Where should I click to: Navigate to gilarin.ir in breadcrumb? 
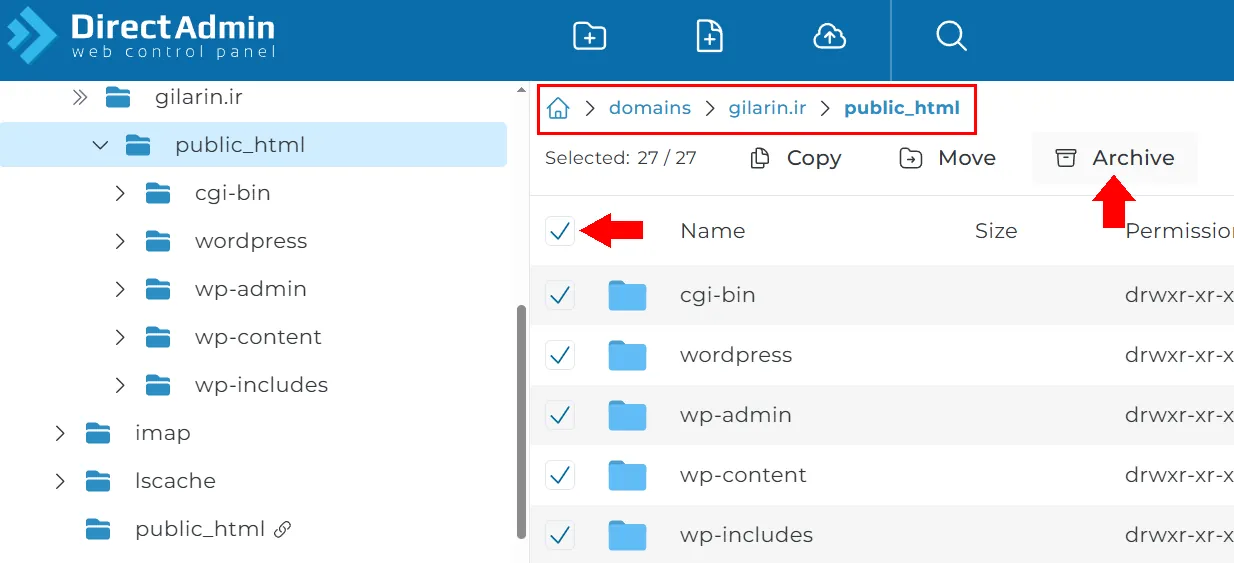point(767,108)
